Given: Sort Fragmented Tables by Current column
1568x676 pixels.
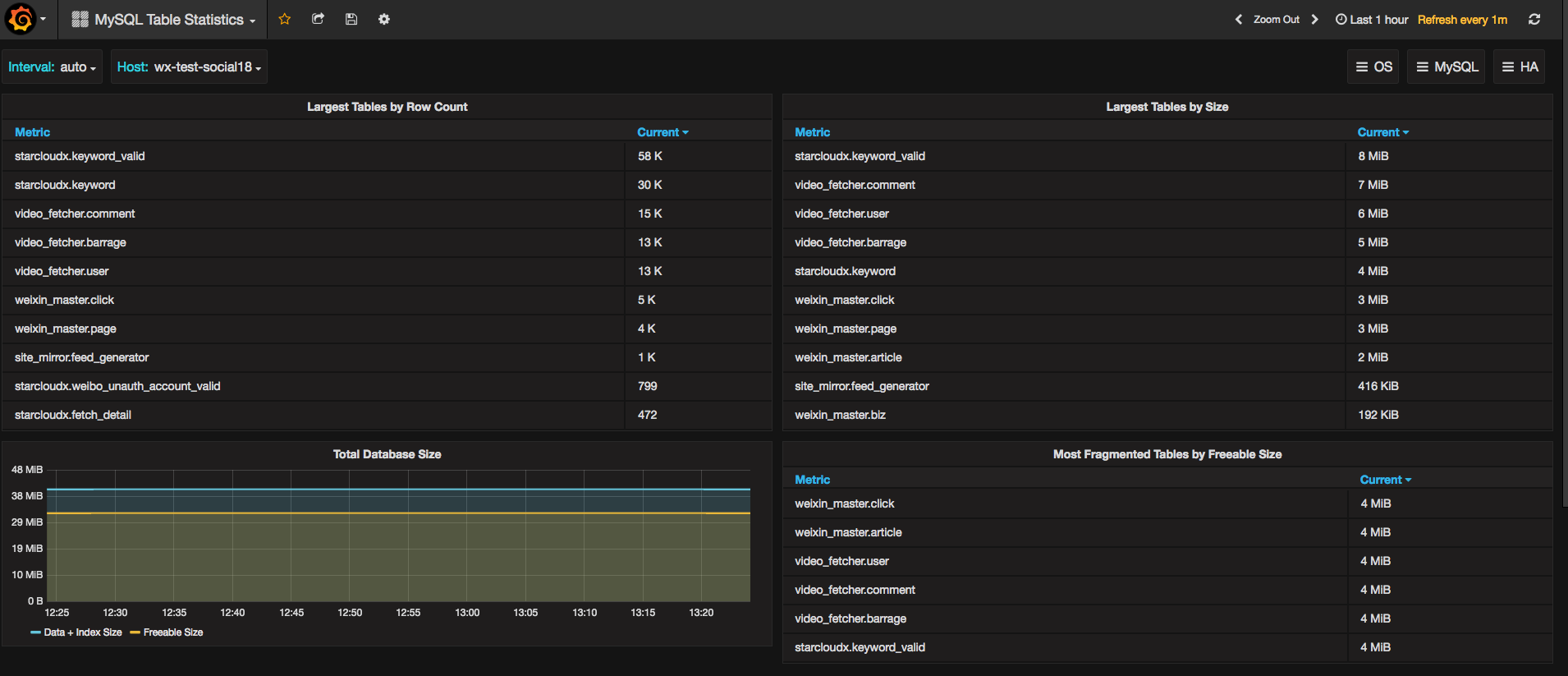Looking at the screenshot, I should (x=1386, y=480).
